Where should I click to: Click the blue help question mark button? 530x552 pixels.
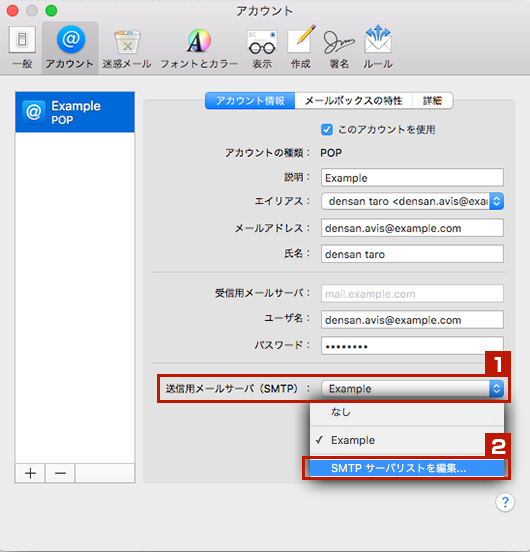505,502
